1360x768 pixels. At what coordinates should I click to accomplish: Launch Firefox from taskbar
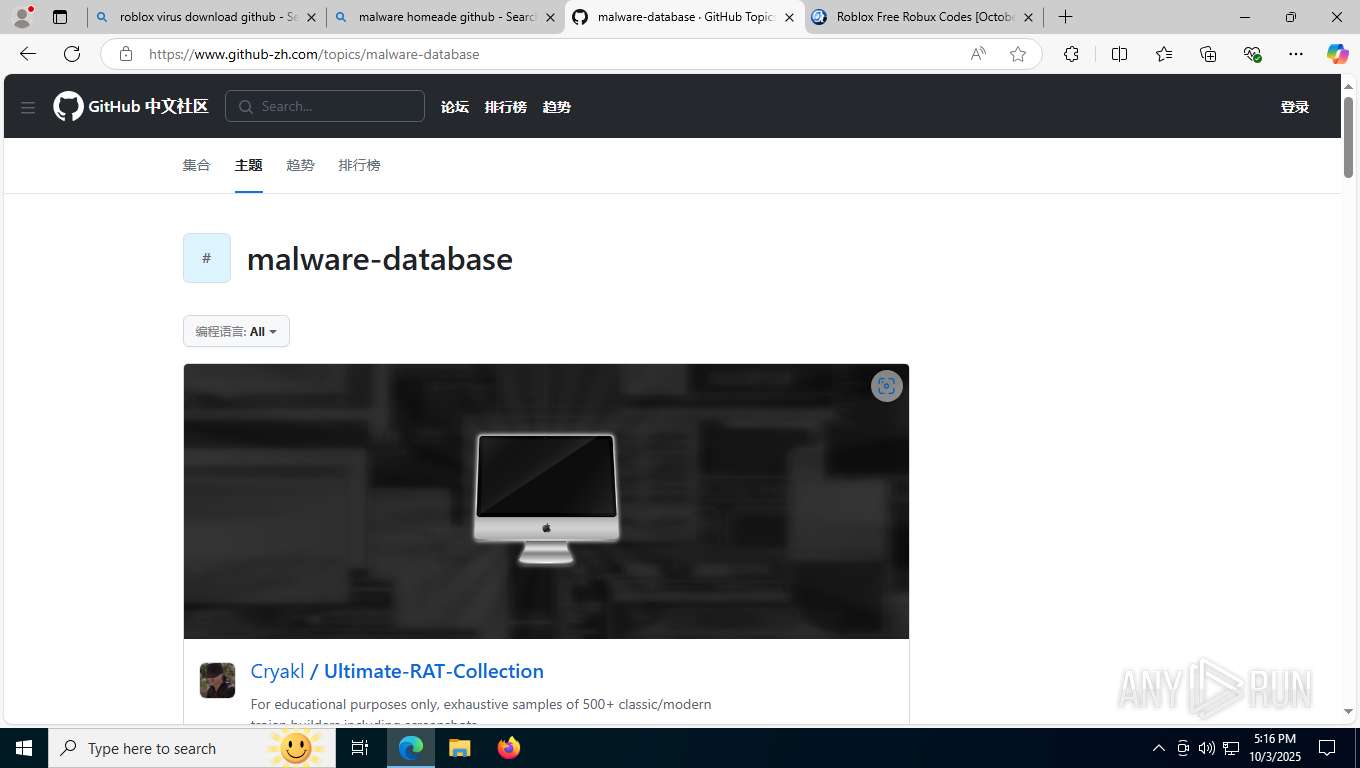coord(509,748)
